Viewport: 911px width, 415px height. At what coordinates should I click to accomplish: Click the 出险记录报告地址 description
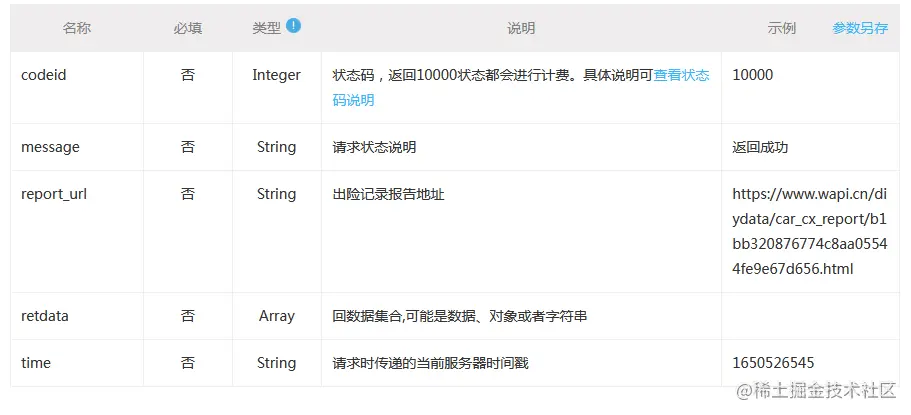(x=388, y=194)
